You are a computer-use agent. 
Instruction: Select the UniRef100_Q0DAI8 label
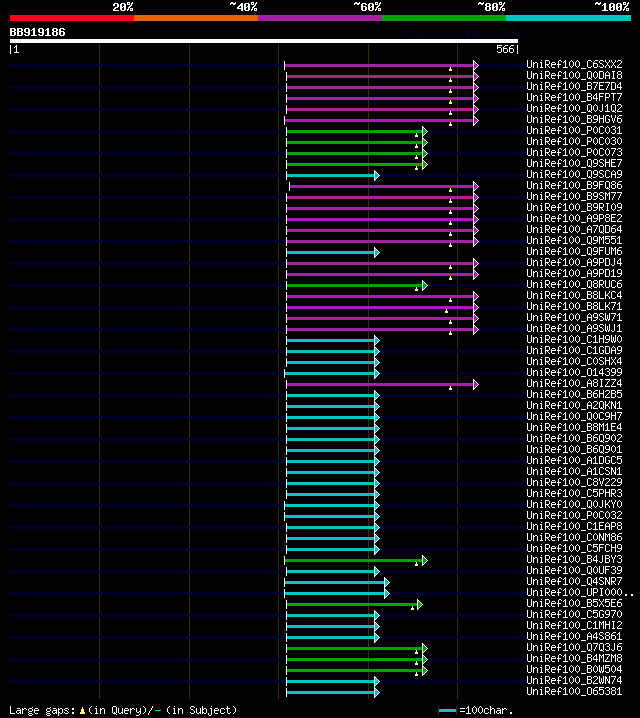coord(574,76)
